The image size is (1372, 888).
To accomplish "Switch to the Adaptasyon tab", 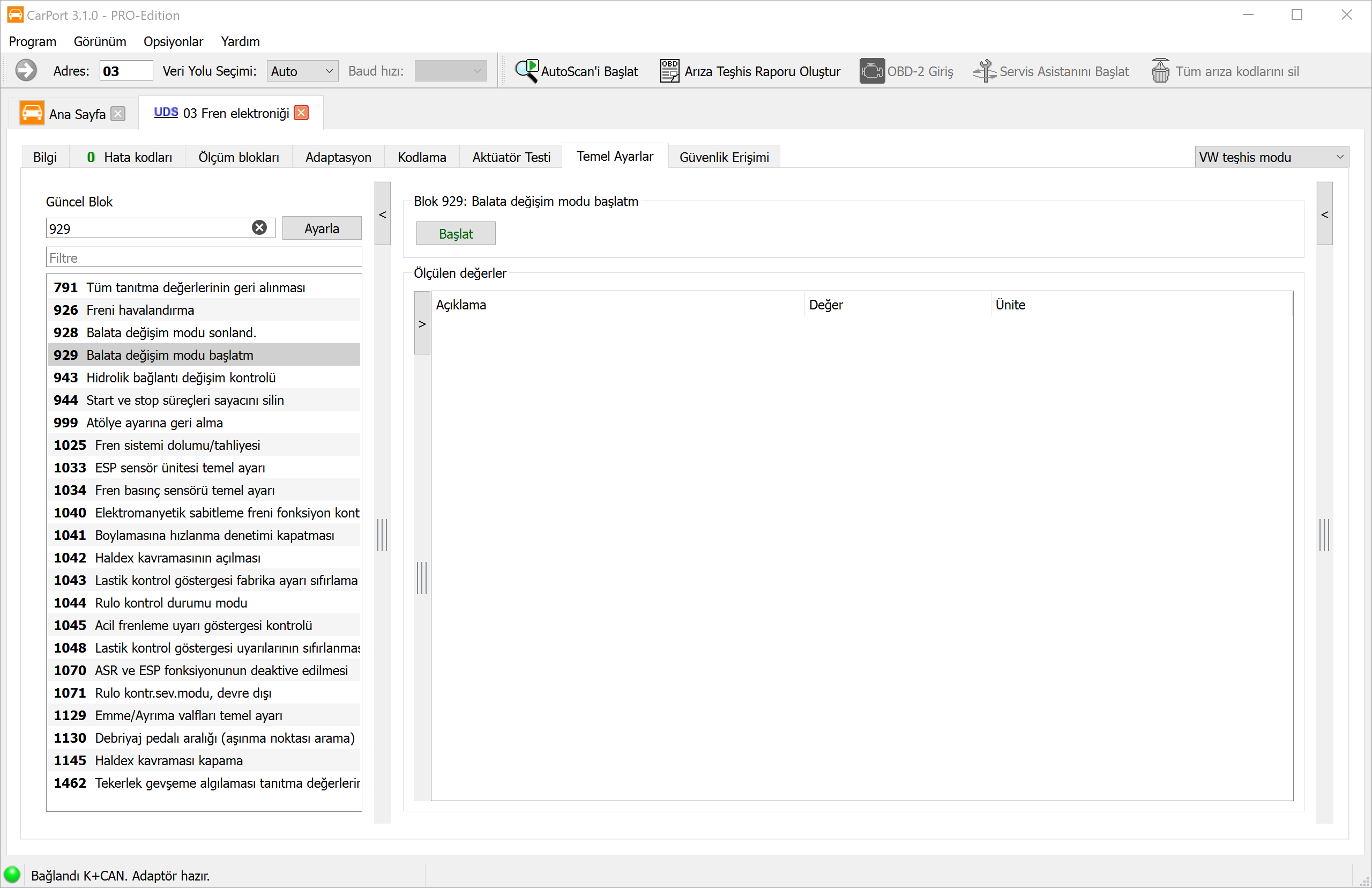I will [338, 158].
